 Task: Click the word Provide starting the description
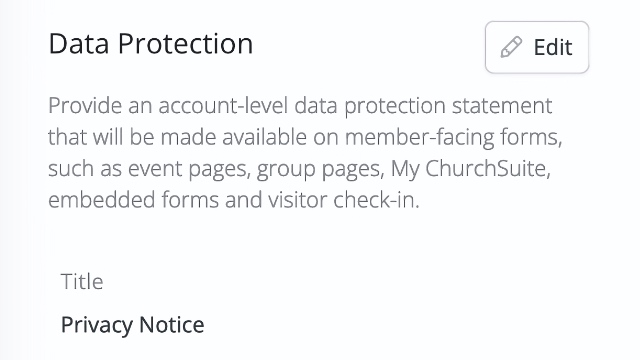click(85, 105)
